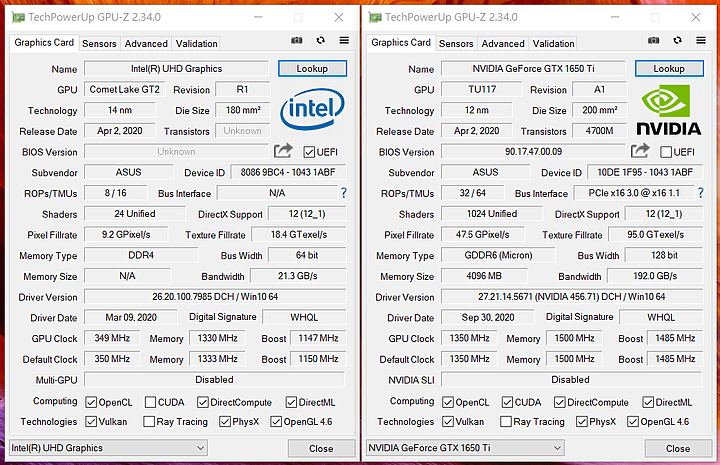Click BIOS export share icon in Intel window

283,151
